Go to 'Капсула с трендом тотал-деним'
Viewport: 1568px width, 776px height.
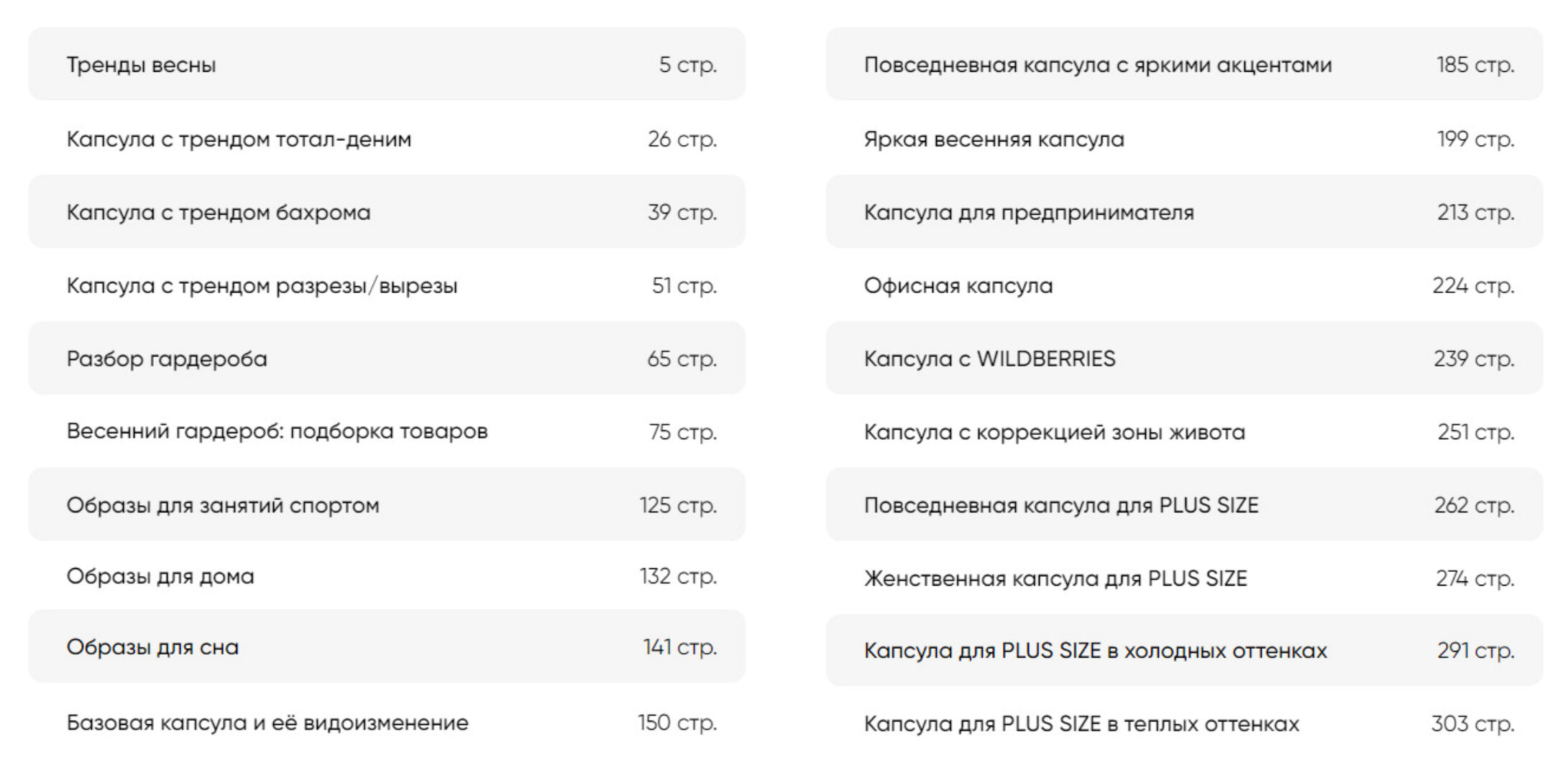239,139
